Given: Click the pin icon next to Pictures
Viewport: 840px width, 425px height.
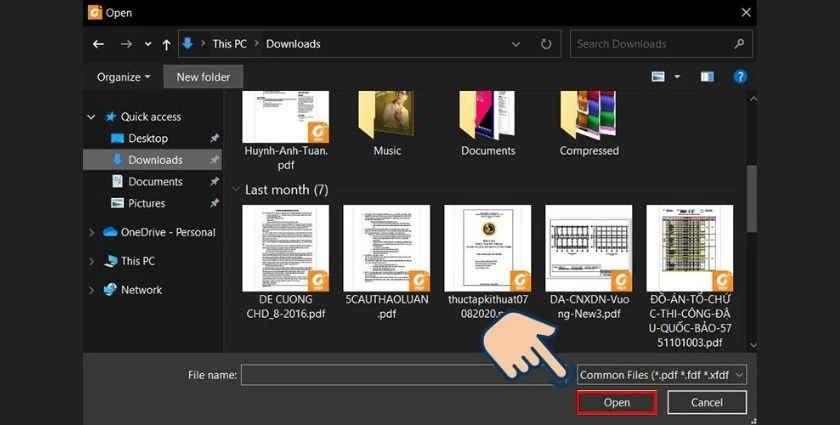Looking at the screenshot, I should tap(214, 203).
